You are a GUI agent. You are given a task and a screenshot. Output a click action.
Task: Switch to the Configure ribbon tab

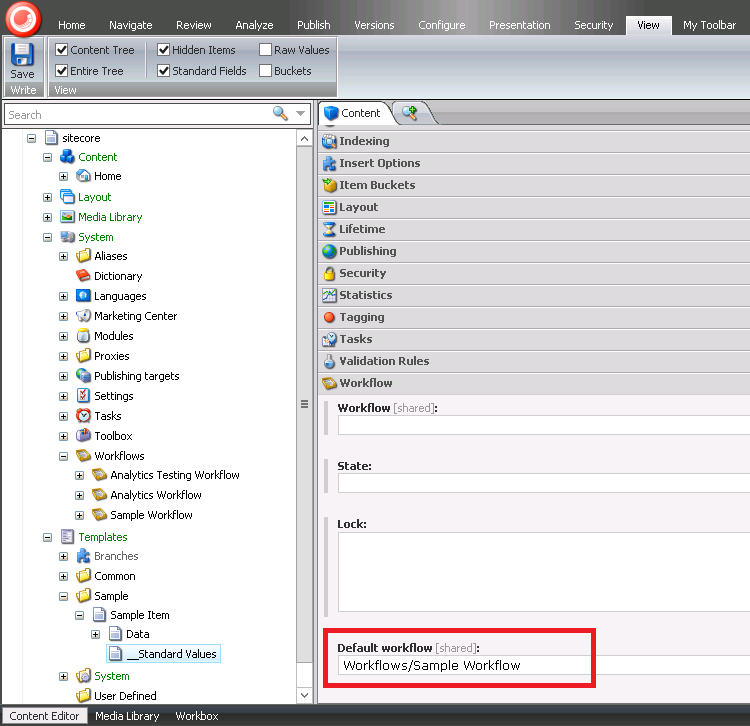[441, 25]
